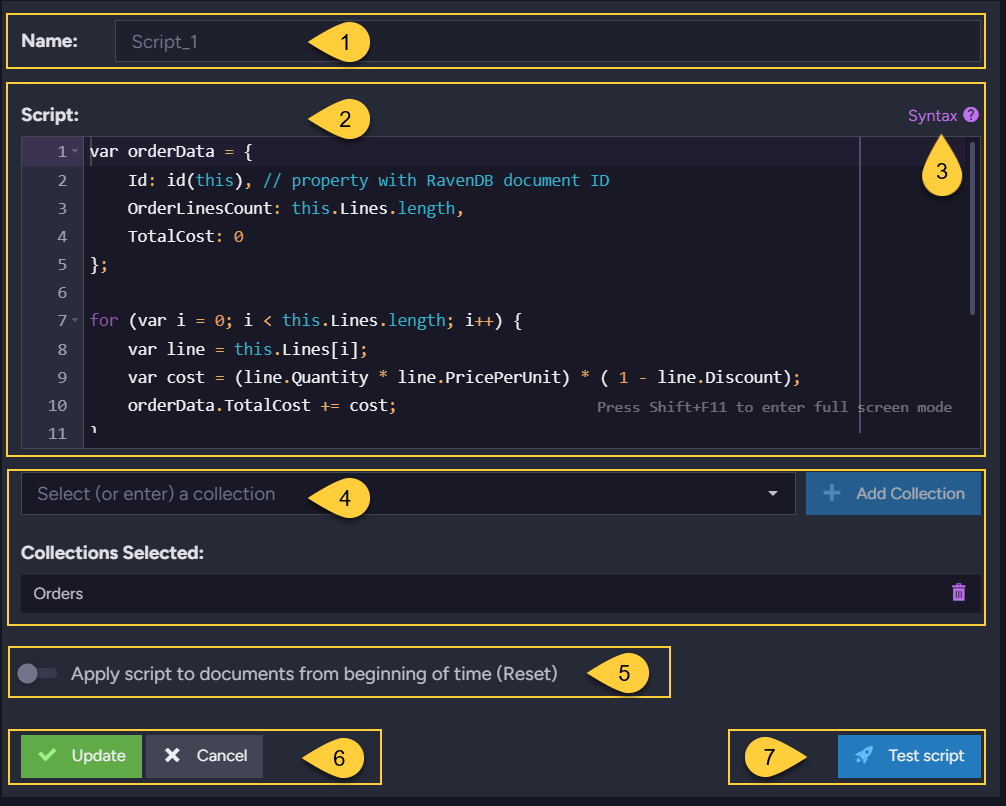Click the Script_1 name input field
This screenshot has width=1006, height=806.
[x=548, y=42]
